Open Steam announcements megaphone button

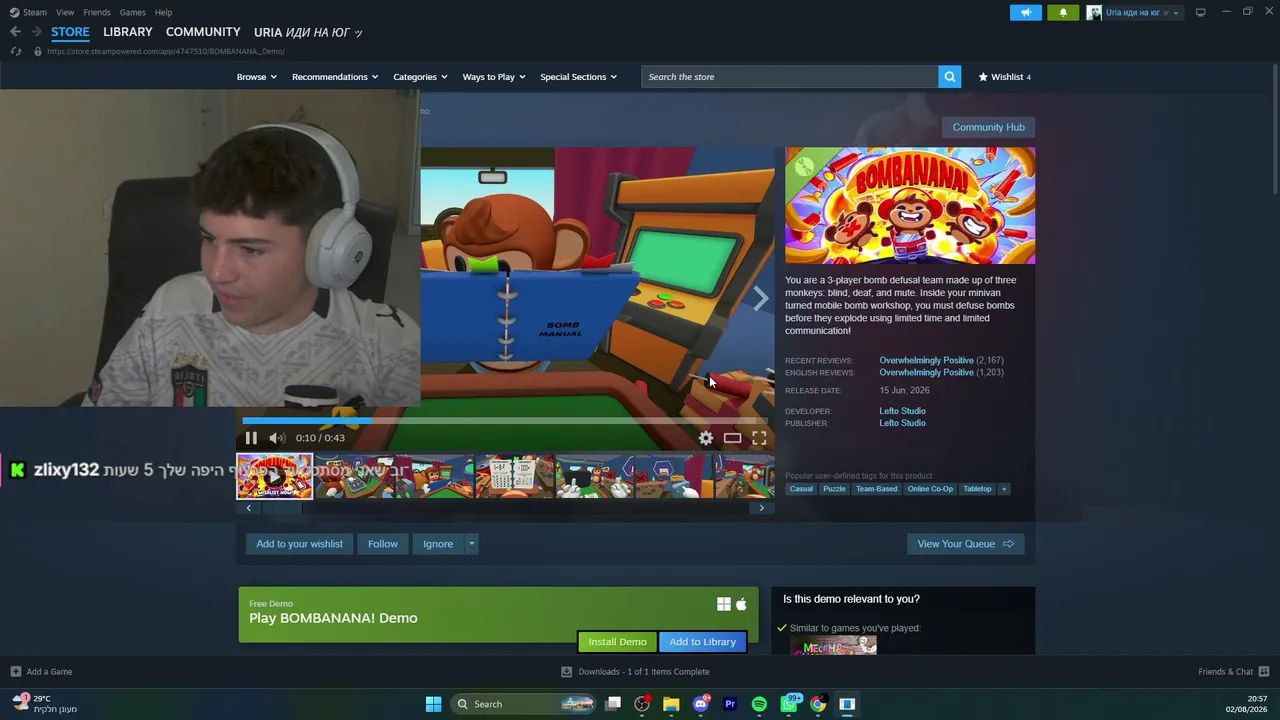pyautogui.click(x=1025, y=12)
